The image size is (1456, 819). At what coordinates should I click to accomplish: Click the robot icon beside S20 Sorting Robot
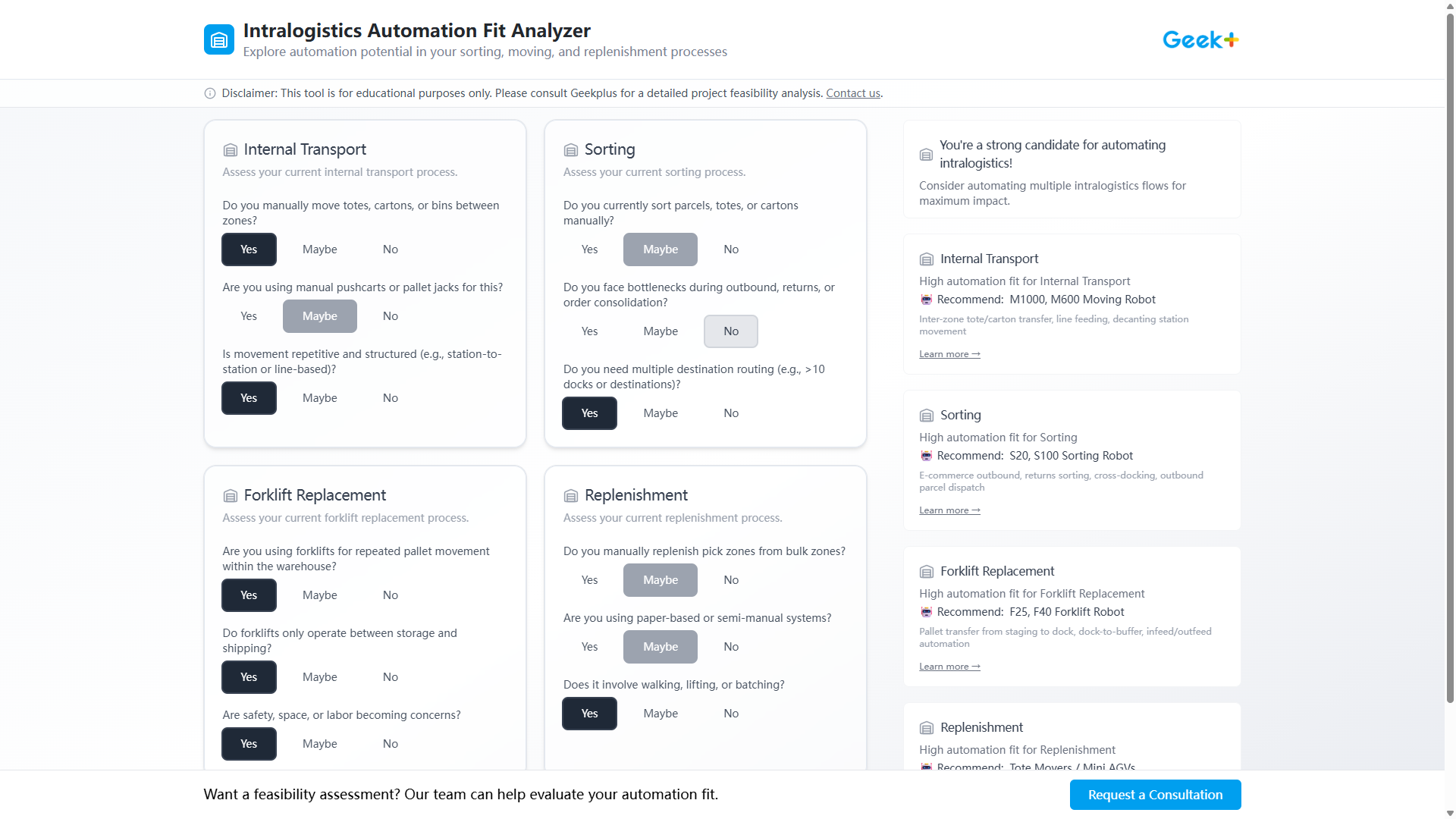click(926, 456)
